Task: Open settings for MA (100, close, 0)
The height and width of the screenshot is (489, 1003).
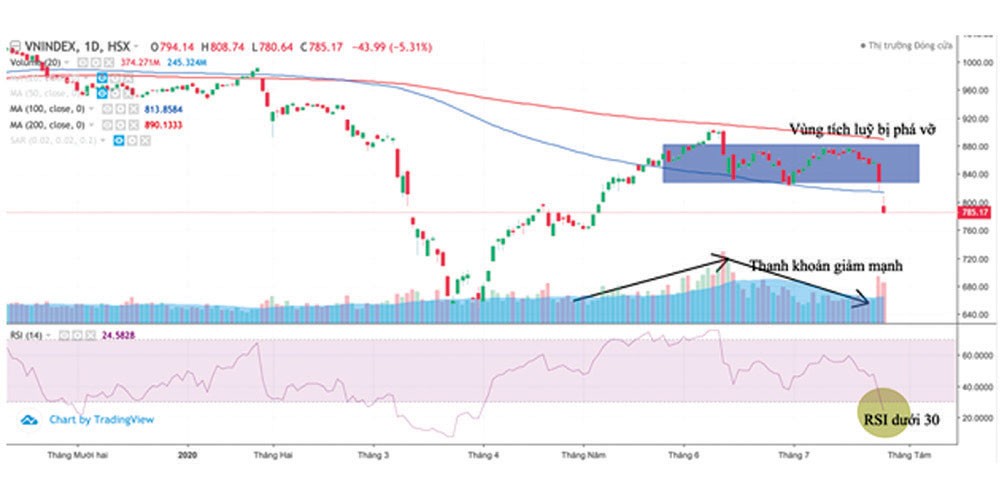Action: (x=119, y=108)
